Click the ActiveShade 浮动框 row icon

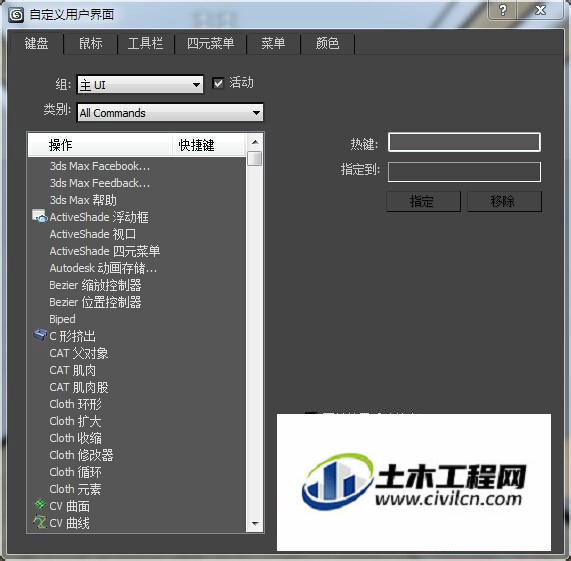40,216
